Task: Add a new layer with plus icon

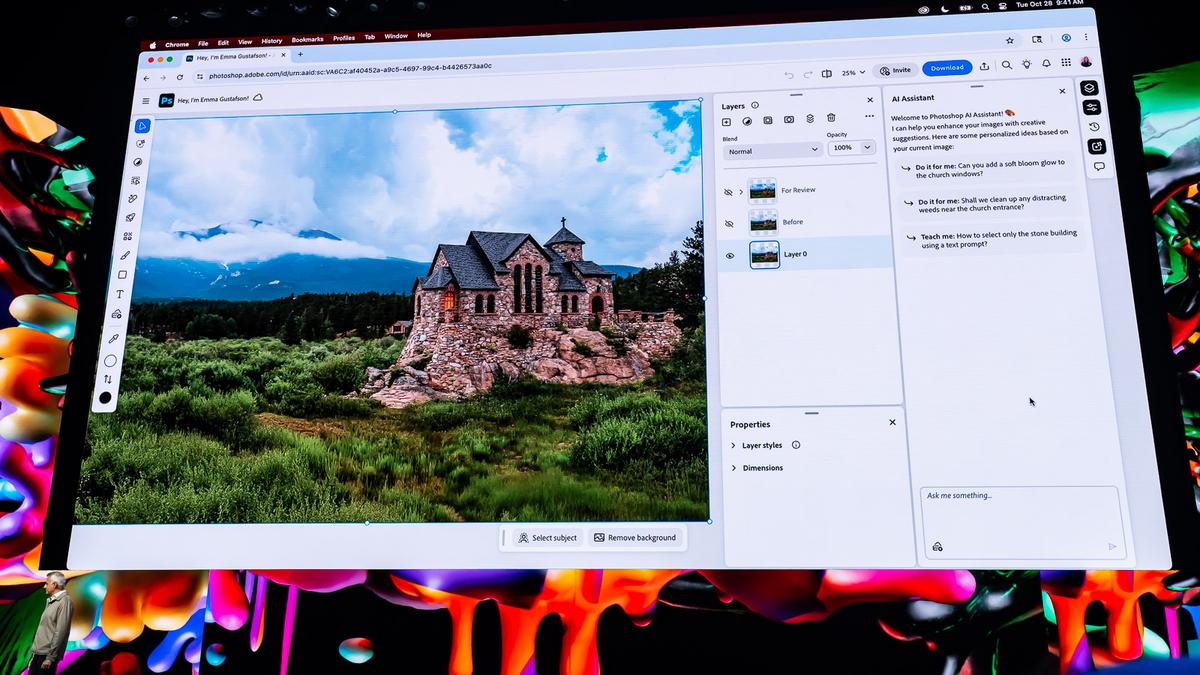Action: (727, 121)
